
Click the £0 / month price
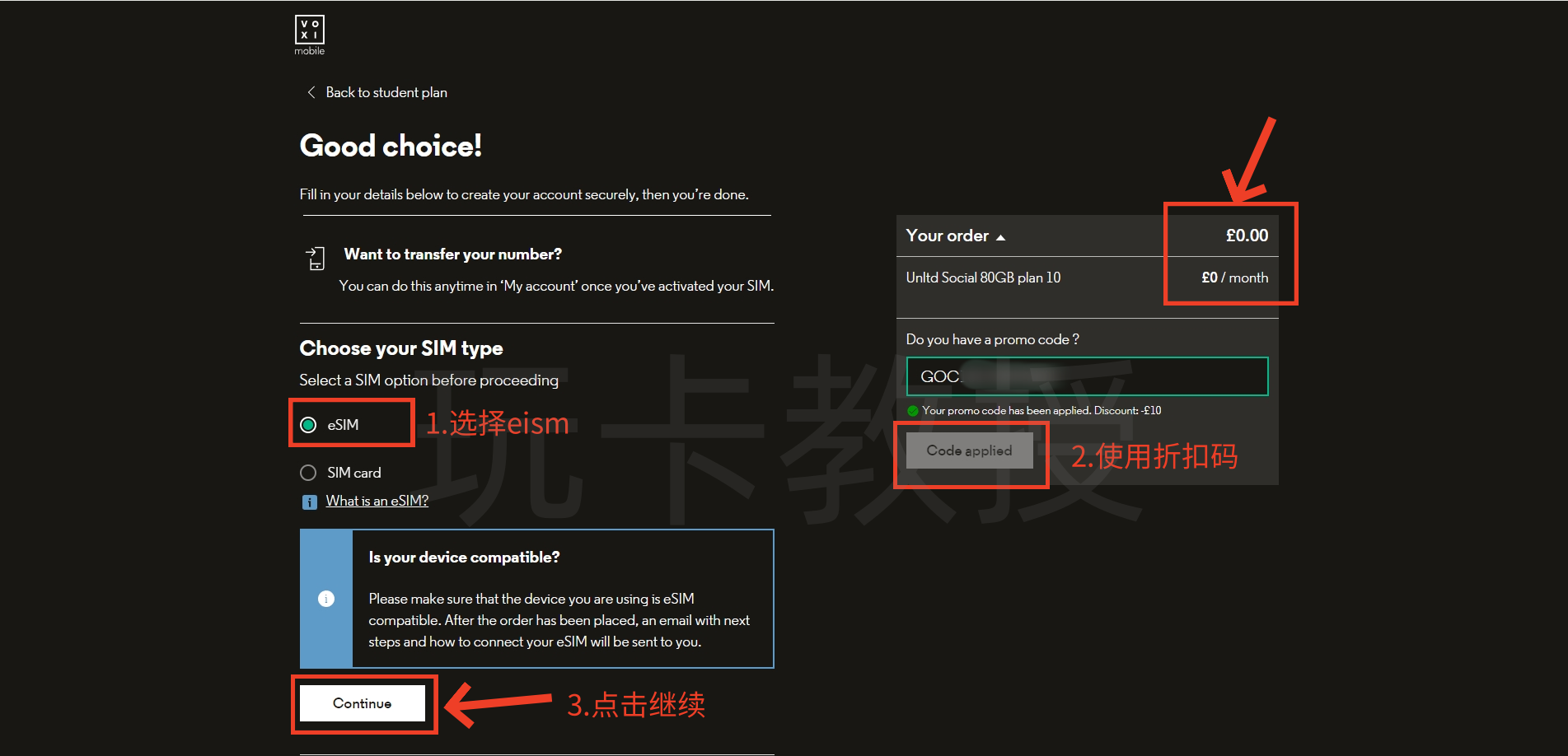[x=1233, y=278]
